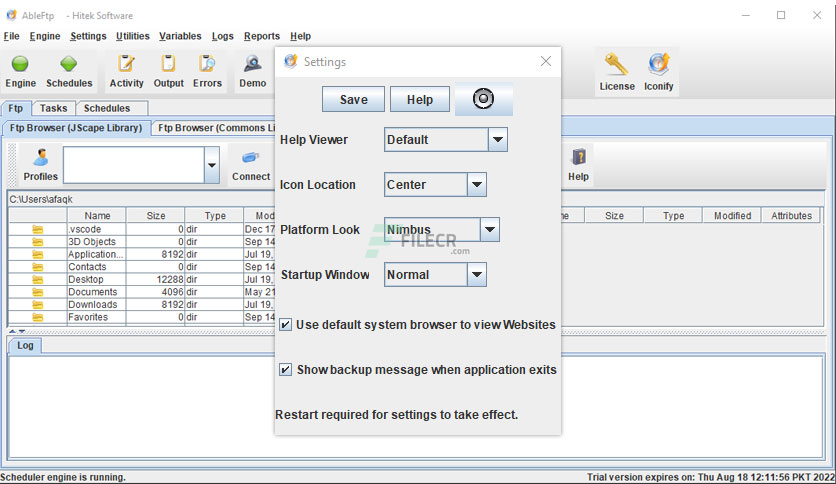This screenshot has width=836, height=484.
Task: Open the Help book icon in Ftp browser
Action: (x=578, y=158)
